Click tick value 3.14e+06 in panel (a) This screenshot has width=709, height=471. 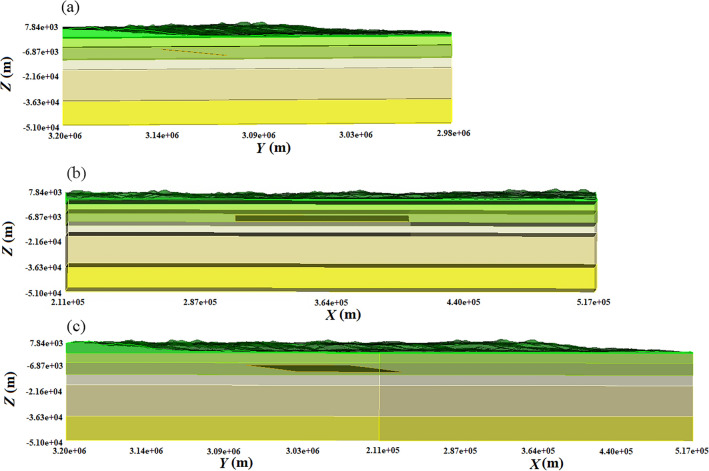point(162,135)
